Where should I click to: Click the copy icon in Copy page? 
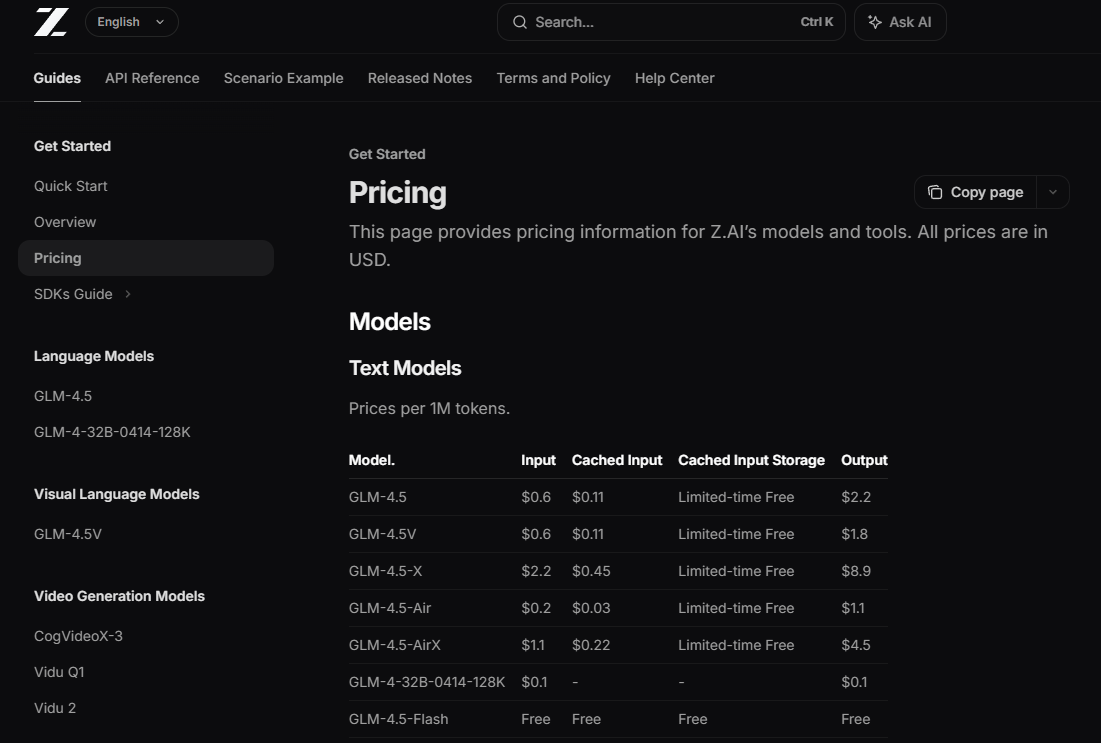(935, 192)
